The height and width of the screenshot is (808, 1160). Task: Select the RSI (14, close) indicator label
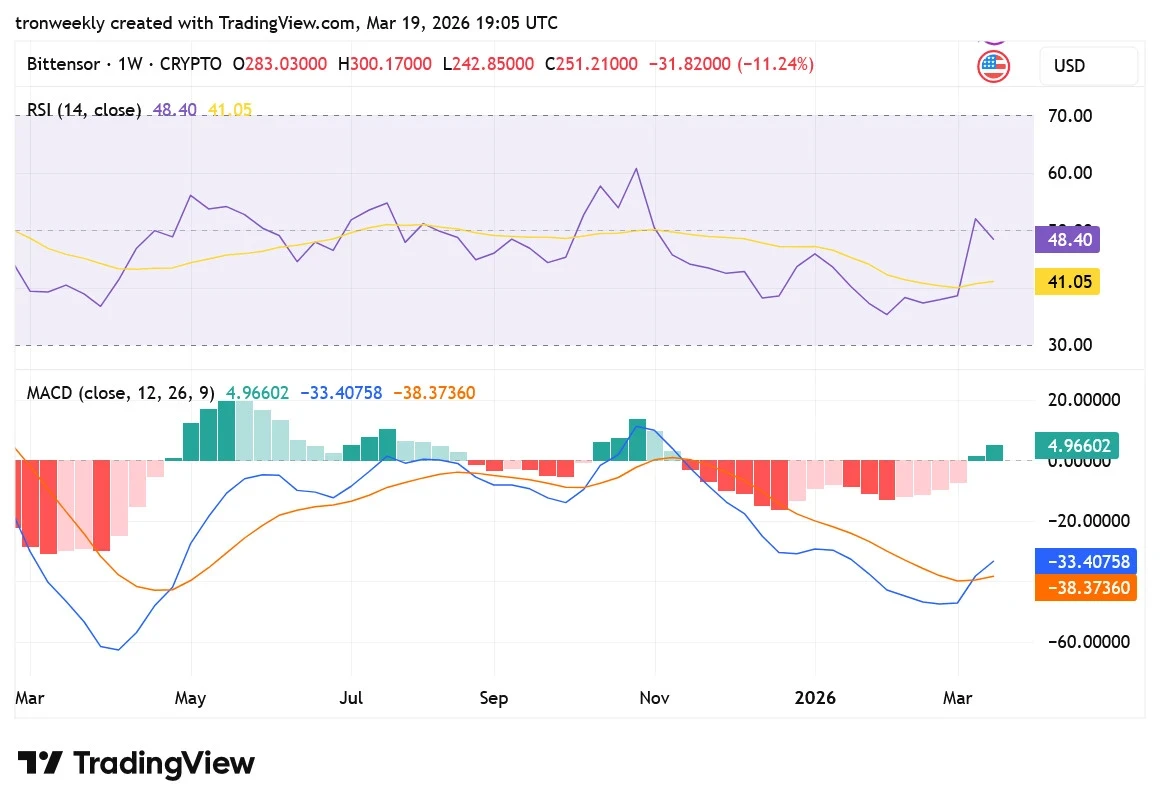pyautogui.click(x=83, y=110)
